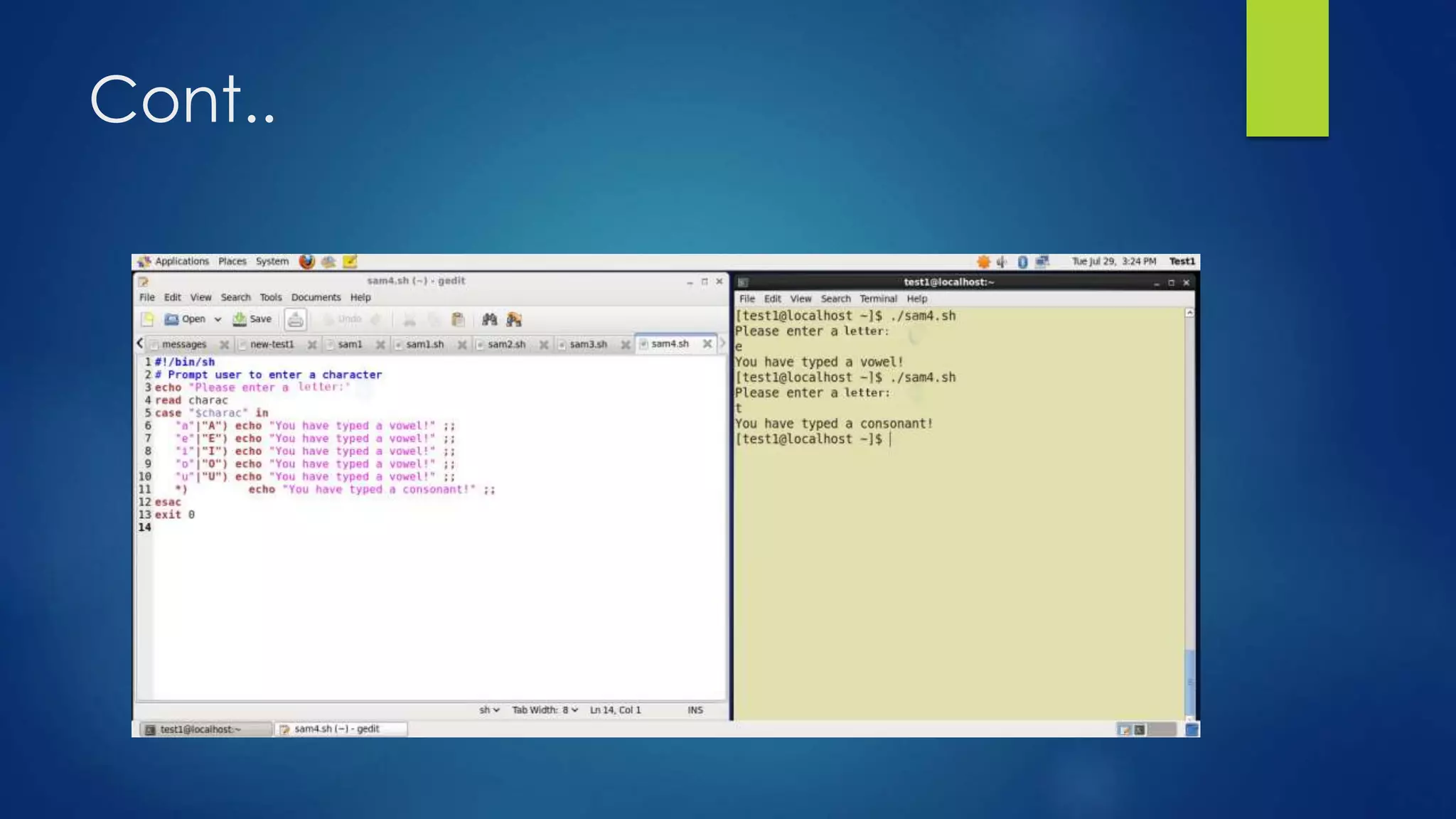
Task: Expand the Open recent files dropdown arrow
Action: 218,319
